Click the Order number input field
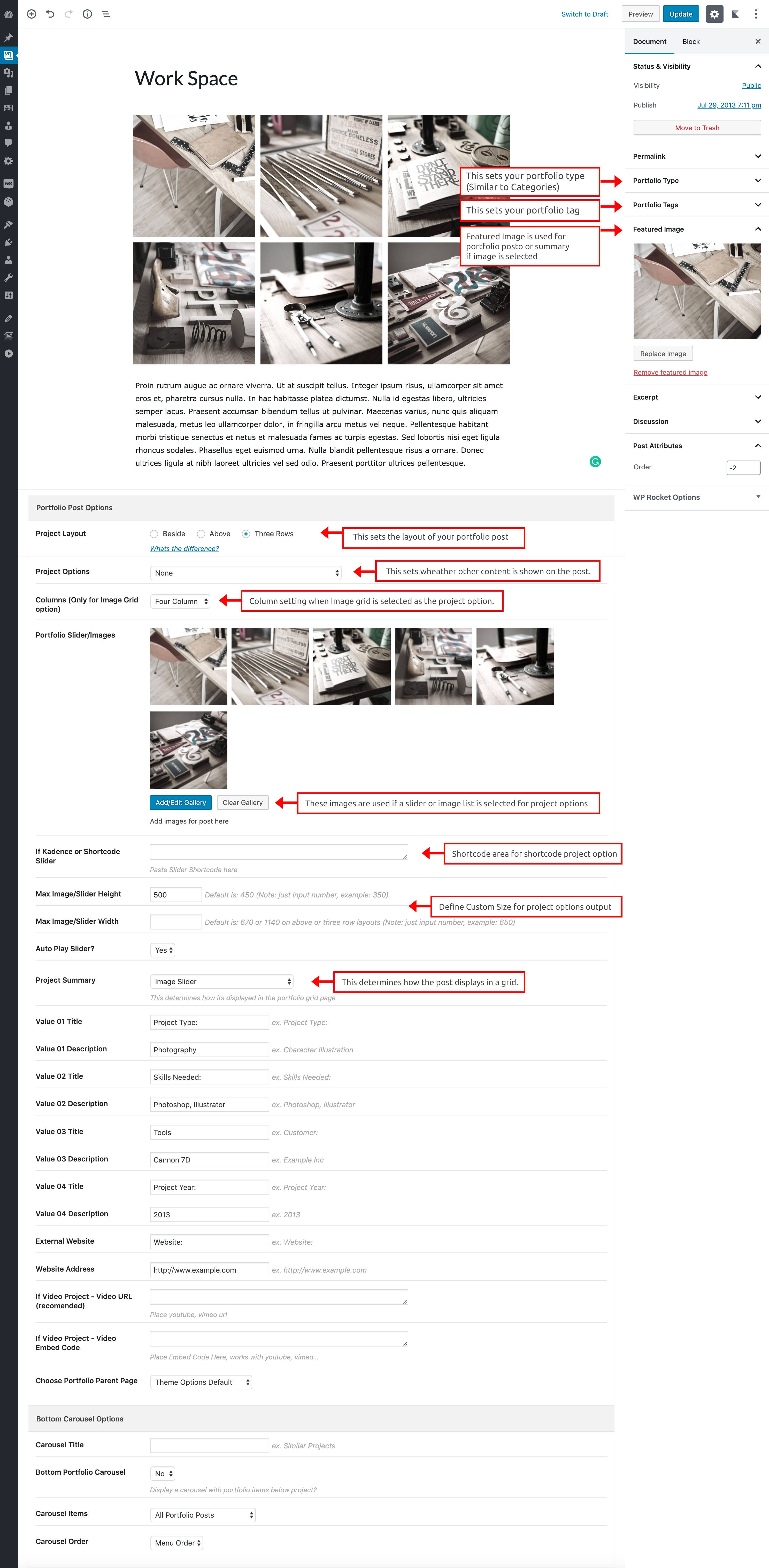The image size is (769, 1568). [x=743, y=468]
